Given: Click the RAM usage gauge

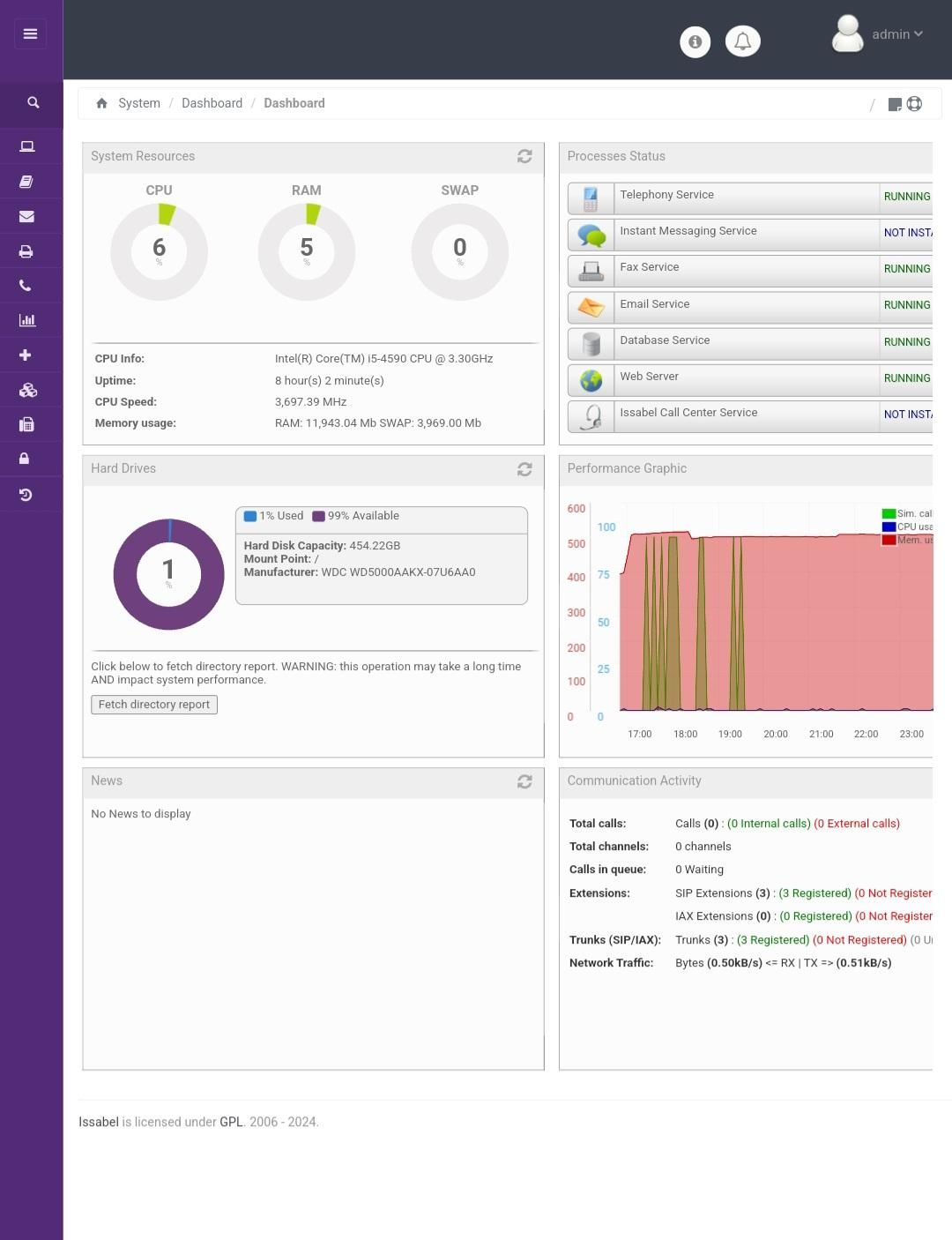Looking at the screenshot, I should [307, 251].
